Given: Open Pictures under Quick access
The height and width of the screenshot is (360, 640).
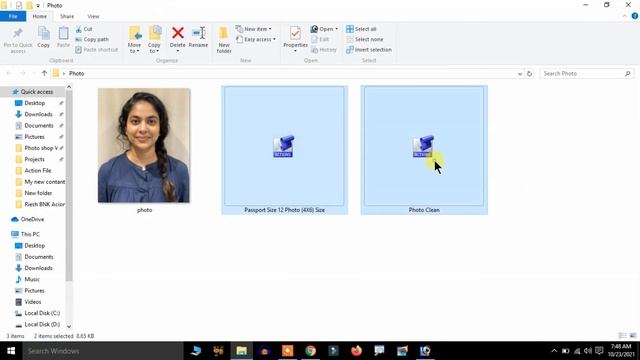Looking at the screenshot, I should pos(34,137).
